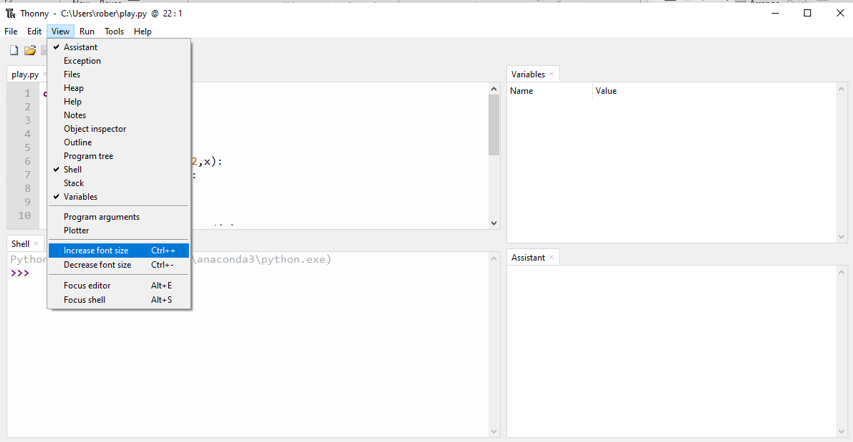This screenshot has width=853, height=442.
Task: Choose Decrease font size
Action: click(97, 265)
